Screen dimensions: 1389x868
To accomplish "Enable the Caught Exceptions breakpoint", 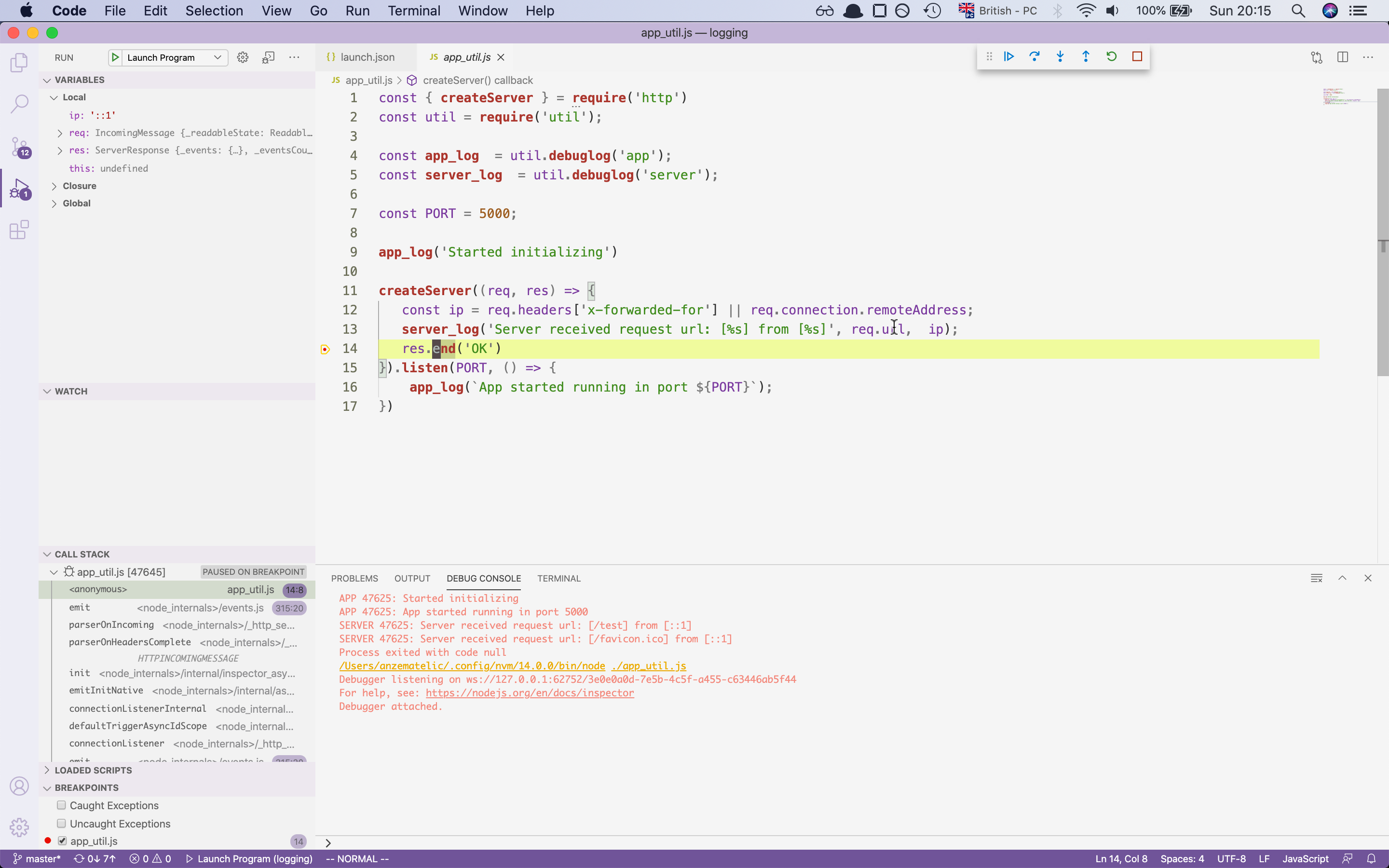I will [x=61, y=805].
